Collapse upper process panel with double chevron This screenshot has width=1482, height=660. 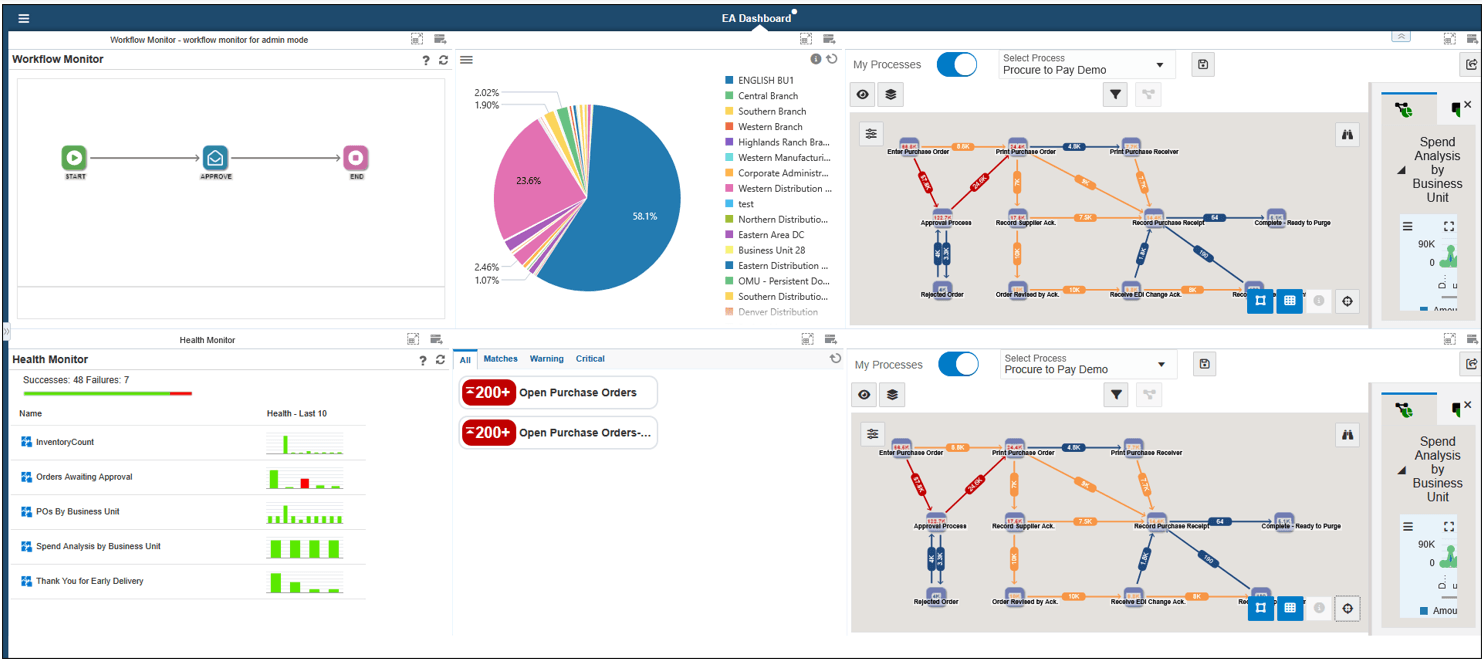tap(1401, 36)
